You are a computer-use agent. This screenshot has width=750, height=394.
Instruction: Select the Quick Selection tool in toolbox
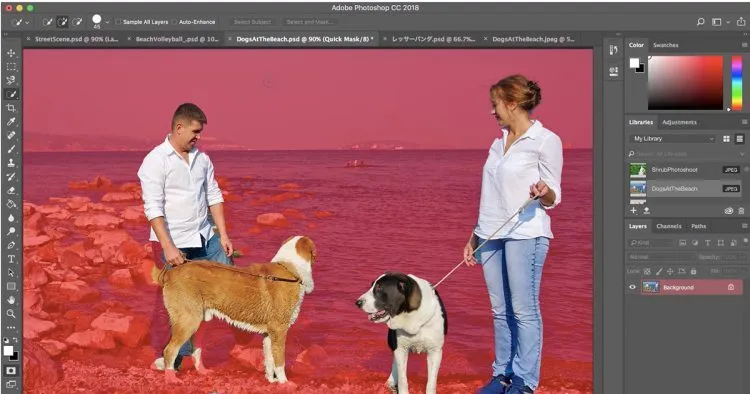tap(11, 94)
